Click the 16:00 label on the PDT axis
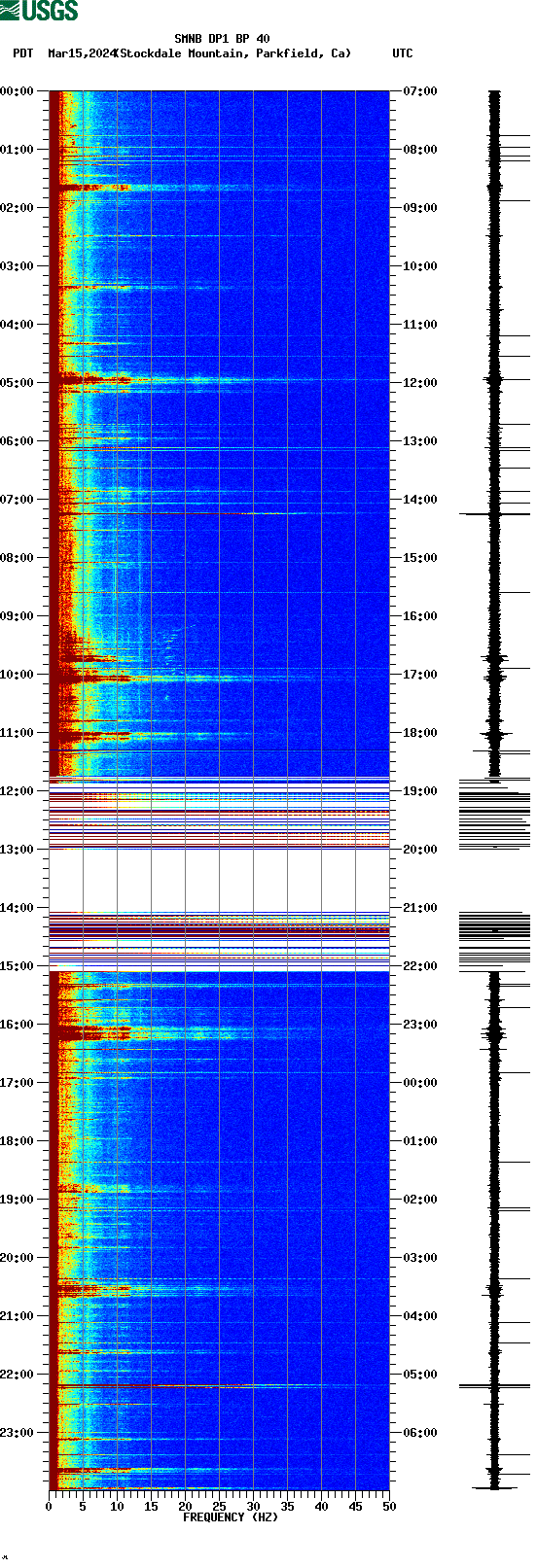Screen dimensions: 537x1568 point(18,1025)
